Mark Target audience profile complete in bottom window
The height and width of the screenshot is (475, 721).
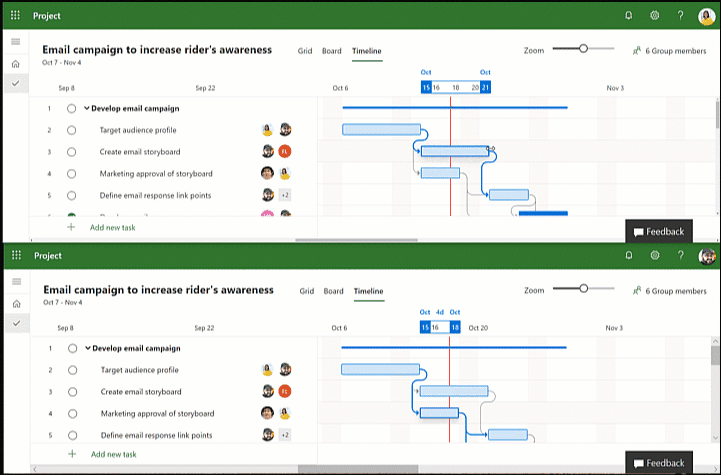click(72, 370)
